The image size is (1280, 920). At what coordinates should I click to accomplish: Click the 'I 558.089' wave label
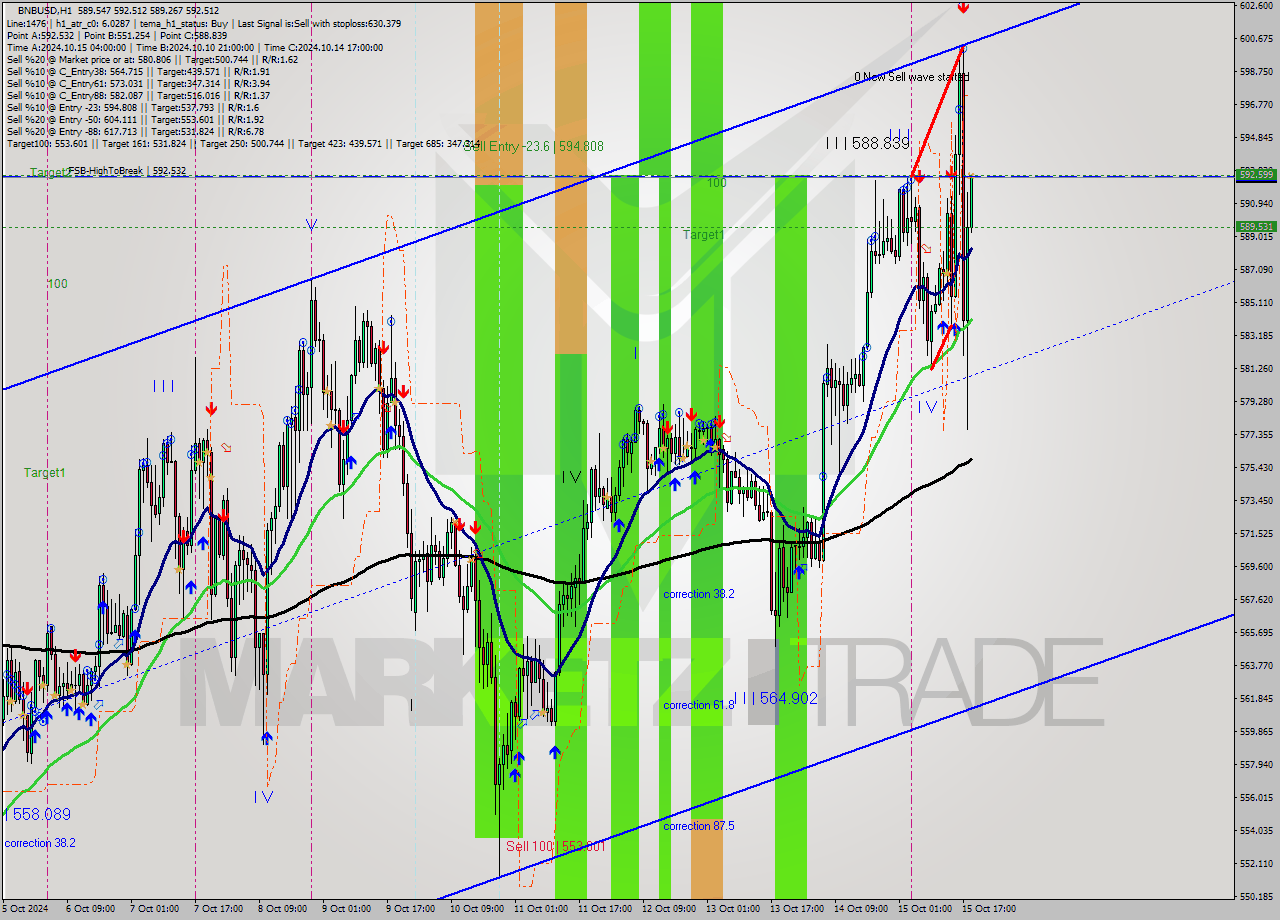38,814
